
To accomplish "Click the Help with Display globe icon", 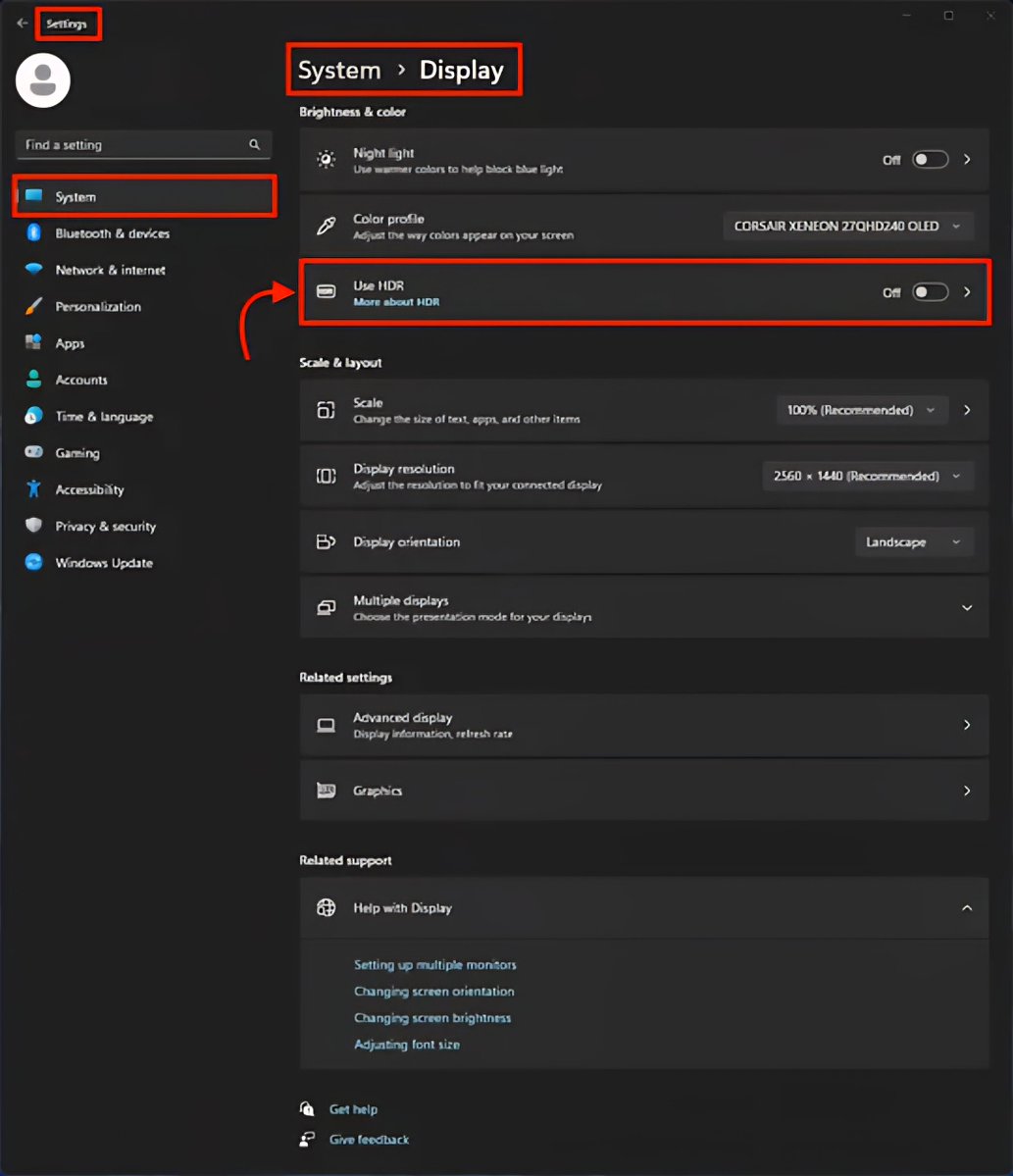I will pyautogui.click(x=326, y=907).
